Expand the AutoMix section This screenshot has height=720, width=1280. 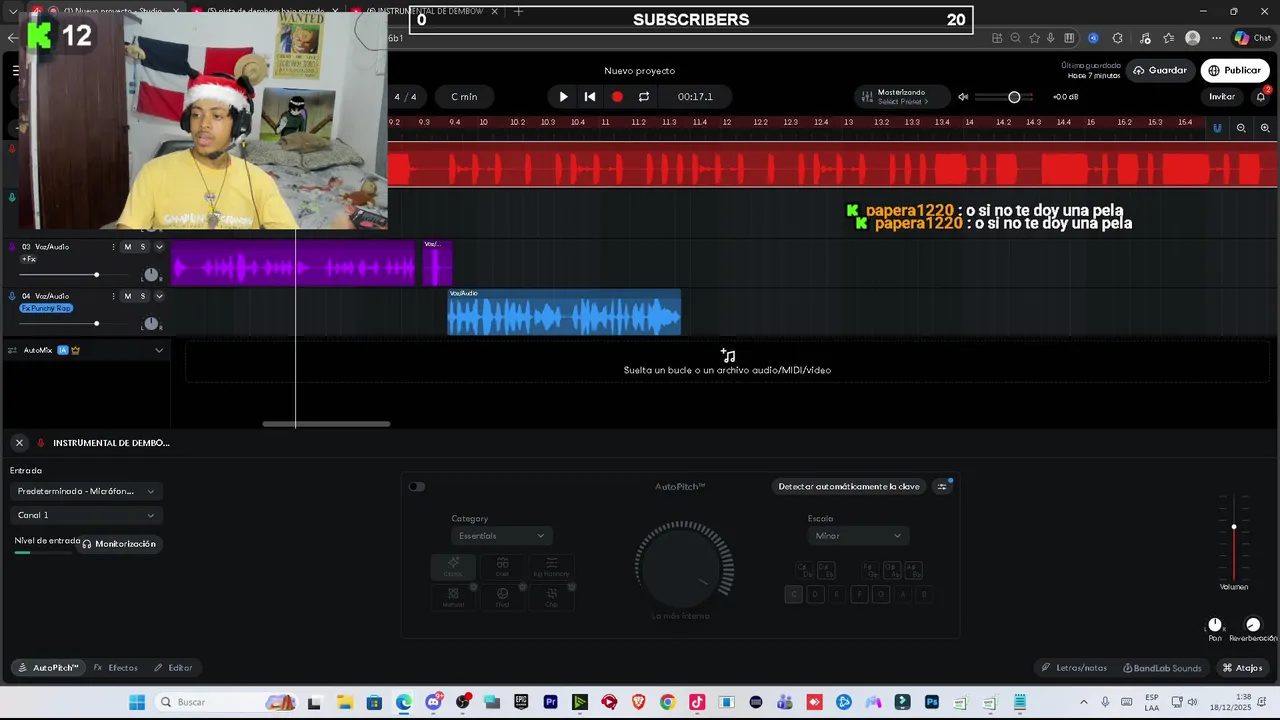point(159,350)
